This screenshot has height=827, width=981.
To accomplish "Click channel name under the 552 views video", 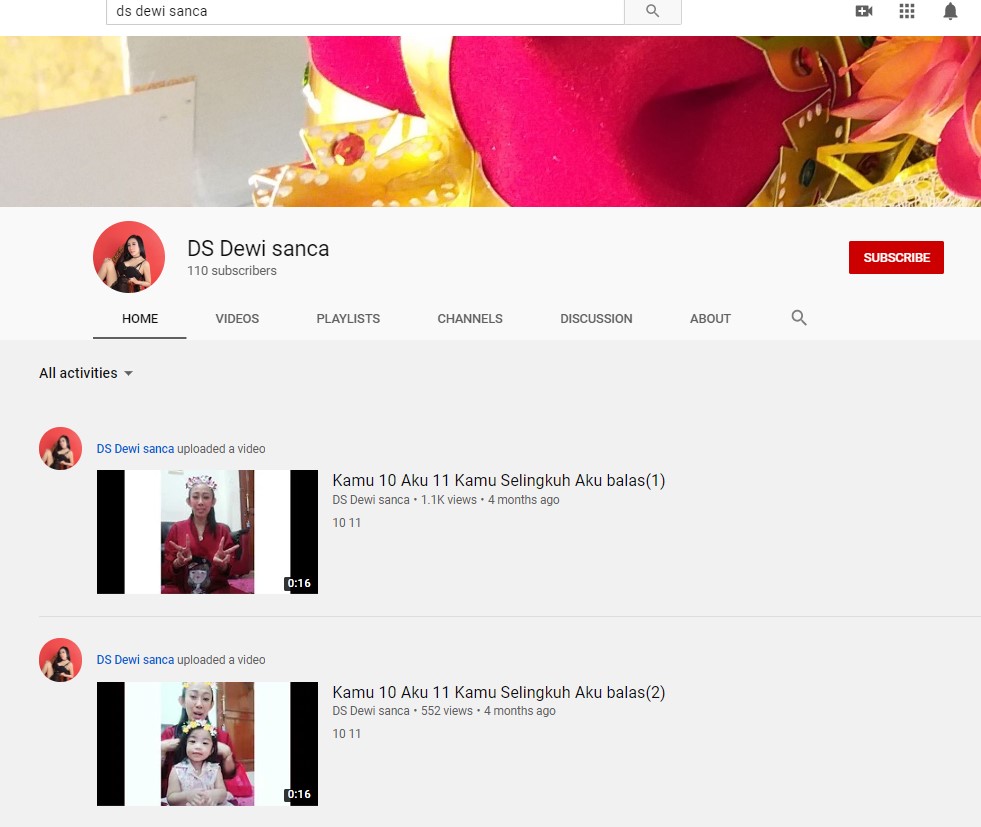I will click(x=371, y=711).
